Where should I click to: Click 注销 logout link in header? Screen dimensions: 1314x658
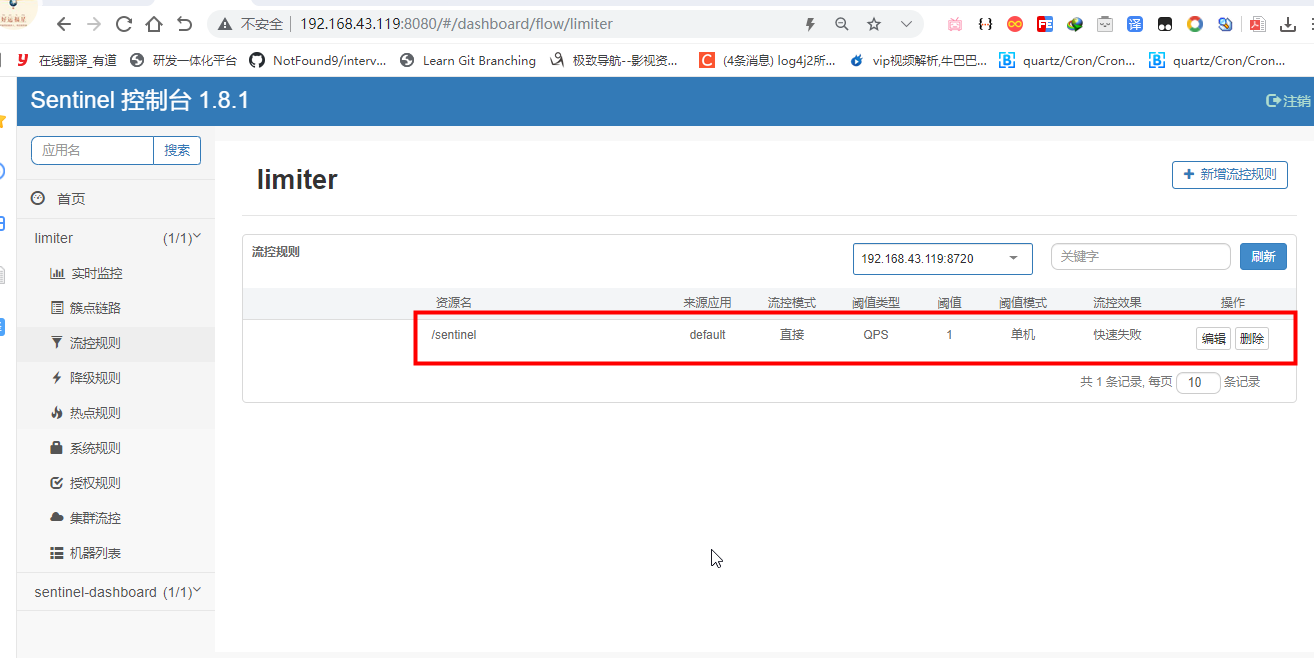pyautogui.click(x=1289, y=101)
